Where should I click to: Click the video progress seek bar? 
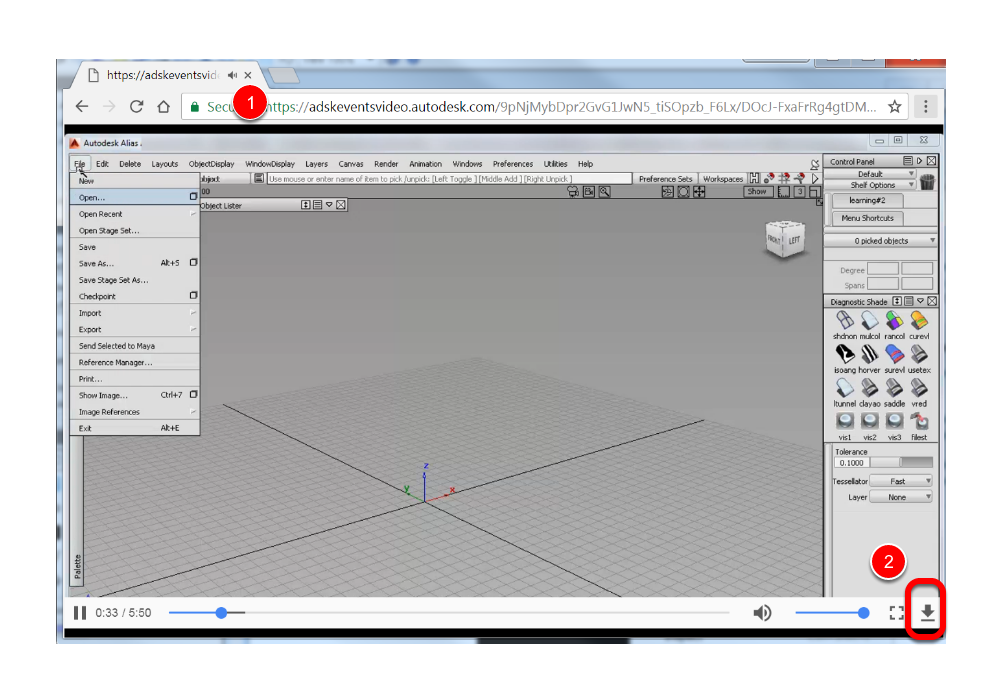pyautogui.click(x=449, y=613)
